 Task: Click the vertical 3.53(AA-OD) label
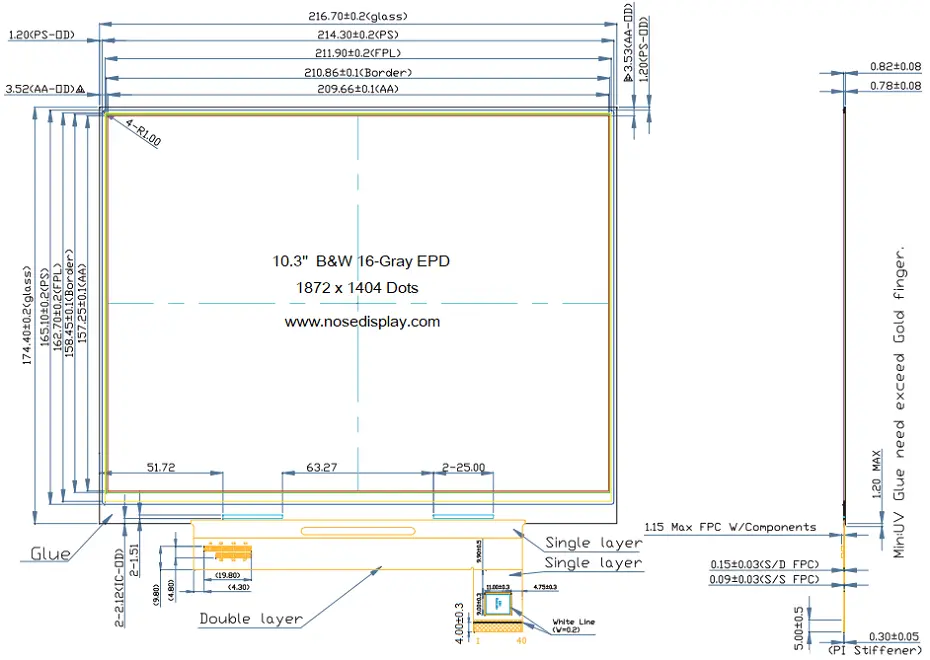(629, 42)
